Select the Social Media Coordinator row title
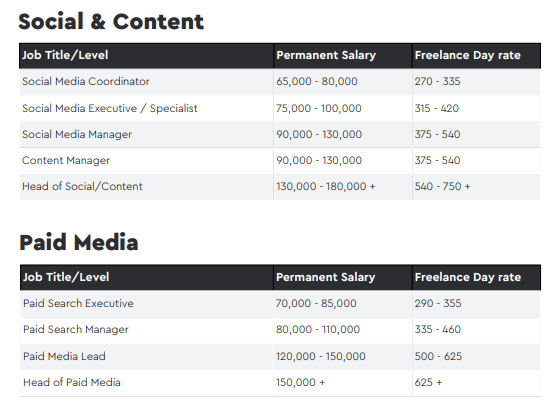The height and width of the screenshot is (418, 555). (x=86, y=81)
